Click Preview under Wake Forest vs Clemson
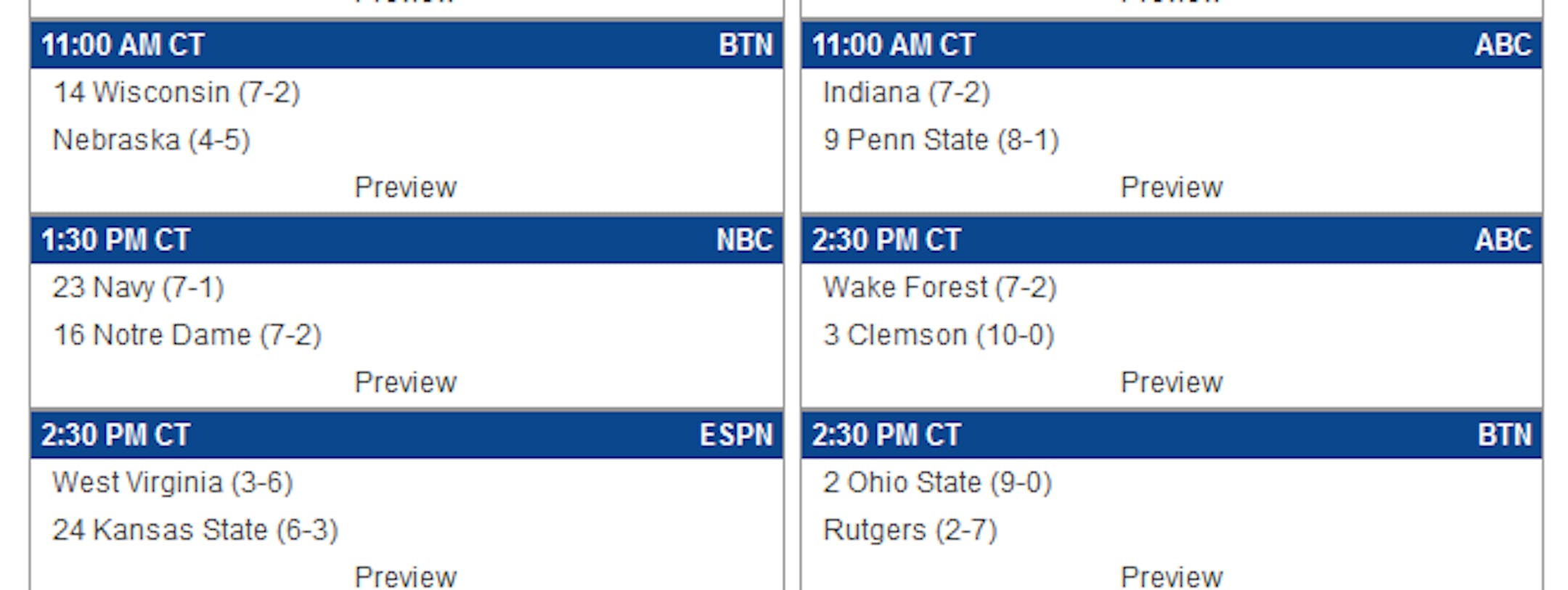Image resolution: width=1568 pixels, height=590 pixels. (1171, 382)
